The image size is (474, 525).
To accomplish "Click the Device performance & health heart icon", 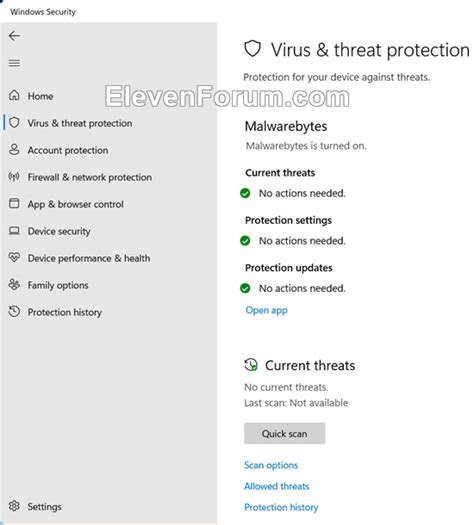I will 14,257.
